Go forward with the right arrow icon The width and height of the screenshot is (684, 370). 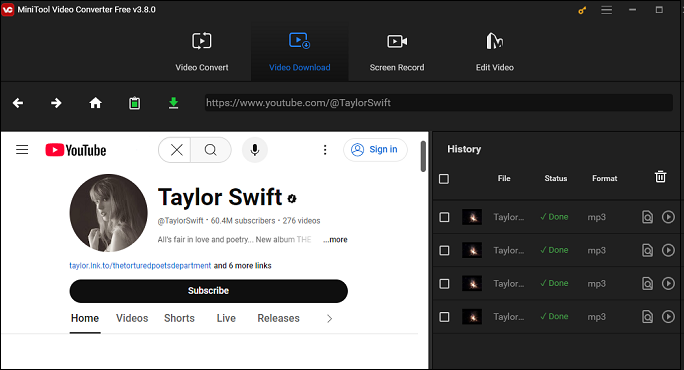56,103
